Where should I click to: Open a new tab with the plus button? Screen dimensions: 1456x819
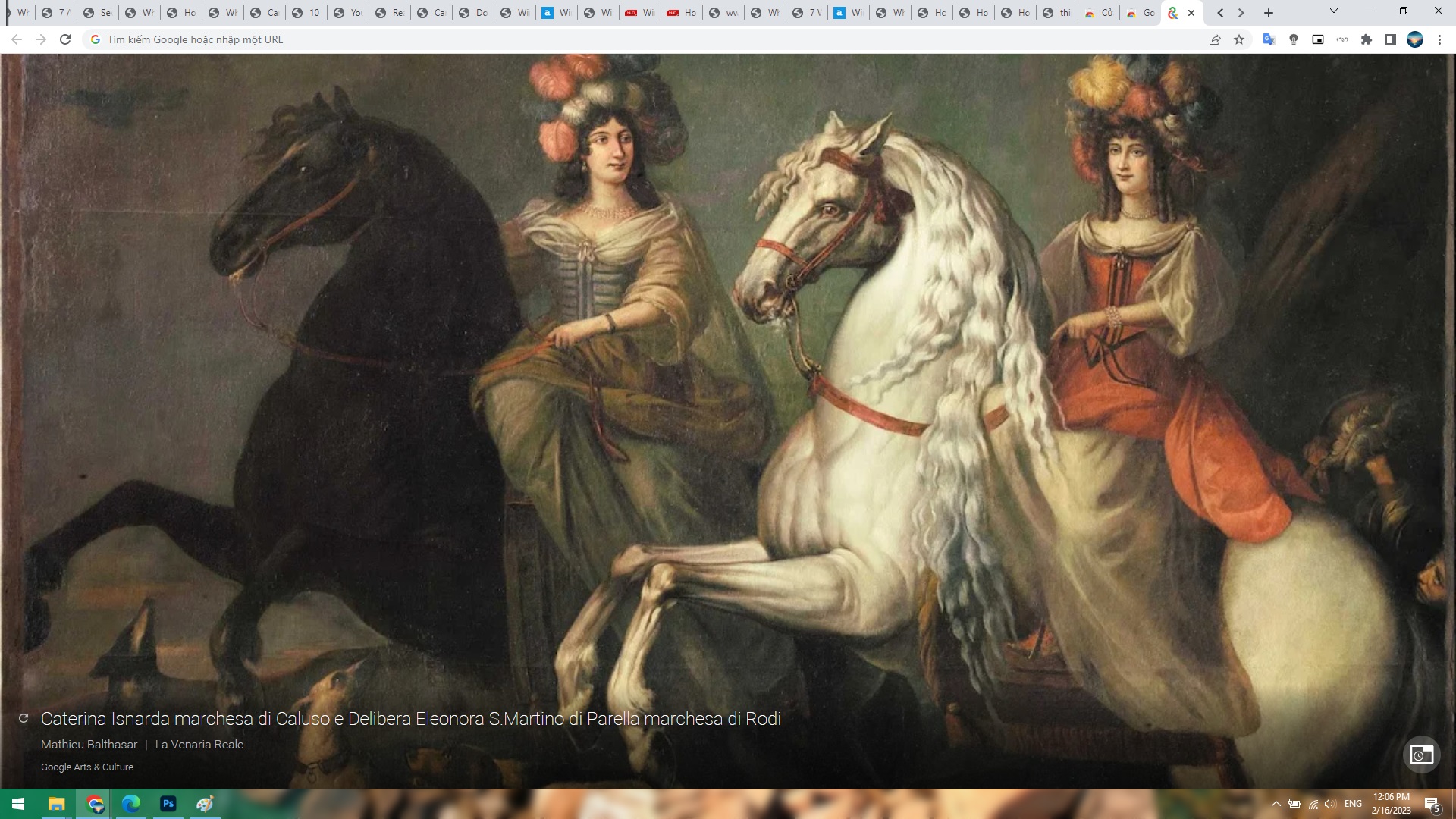coord(1269,13)
